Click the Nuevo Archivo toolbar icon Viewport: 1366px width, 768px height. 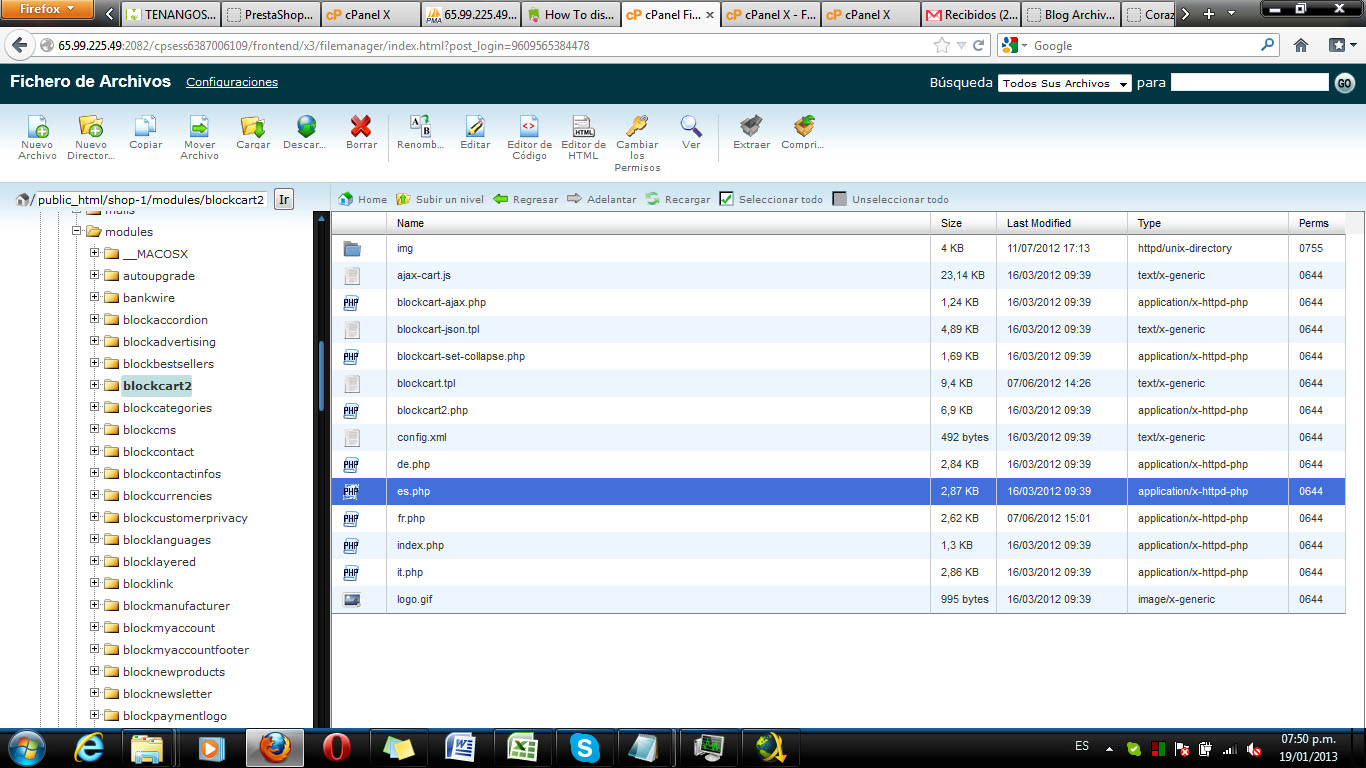(37, 127)
